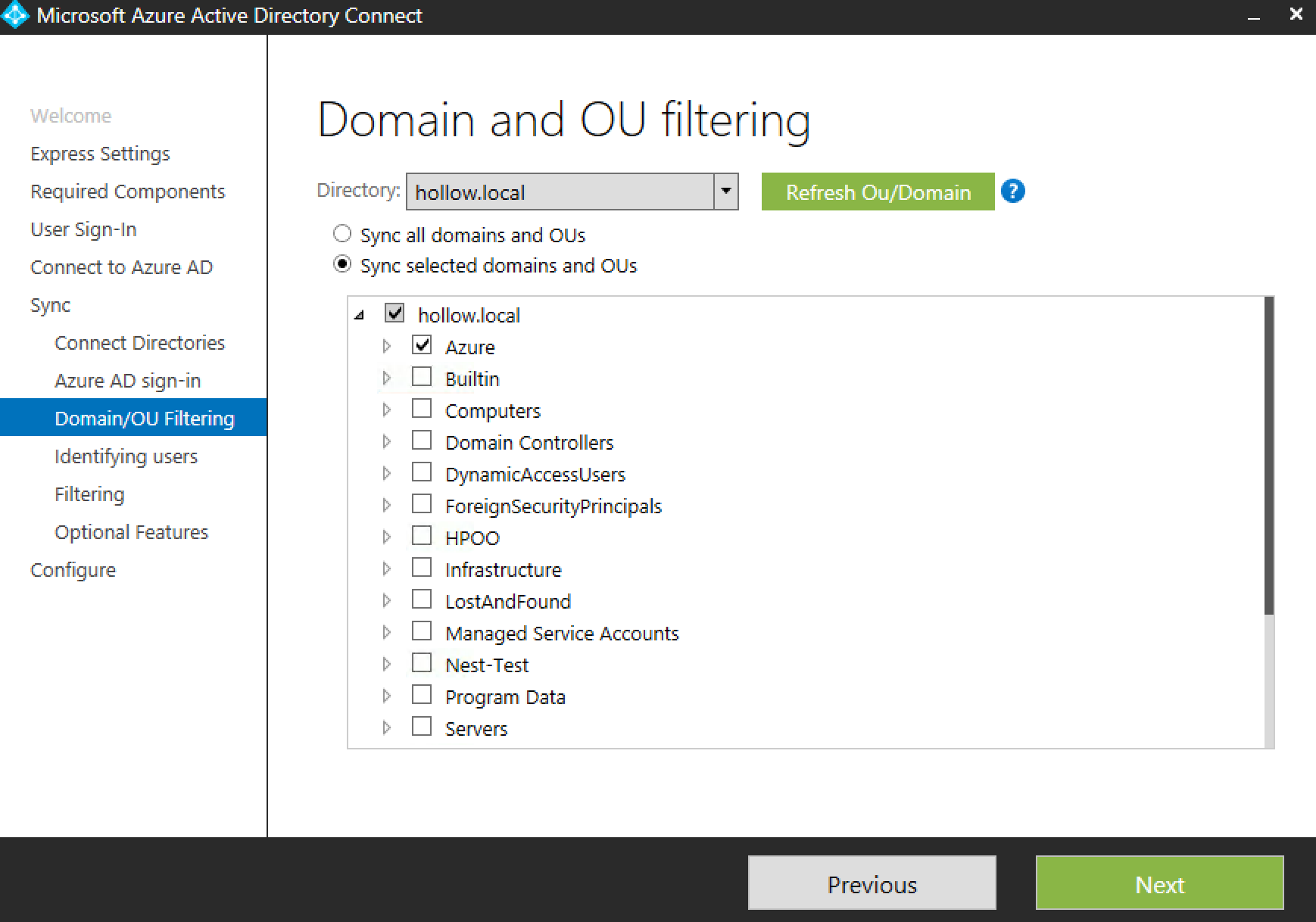This screenshot has height=922, width=1316.
Task: Open the Directory dropdown list
Action: (x=725, y=192)
